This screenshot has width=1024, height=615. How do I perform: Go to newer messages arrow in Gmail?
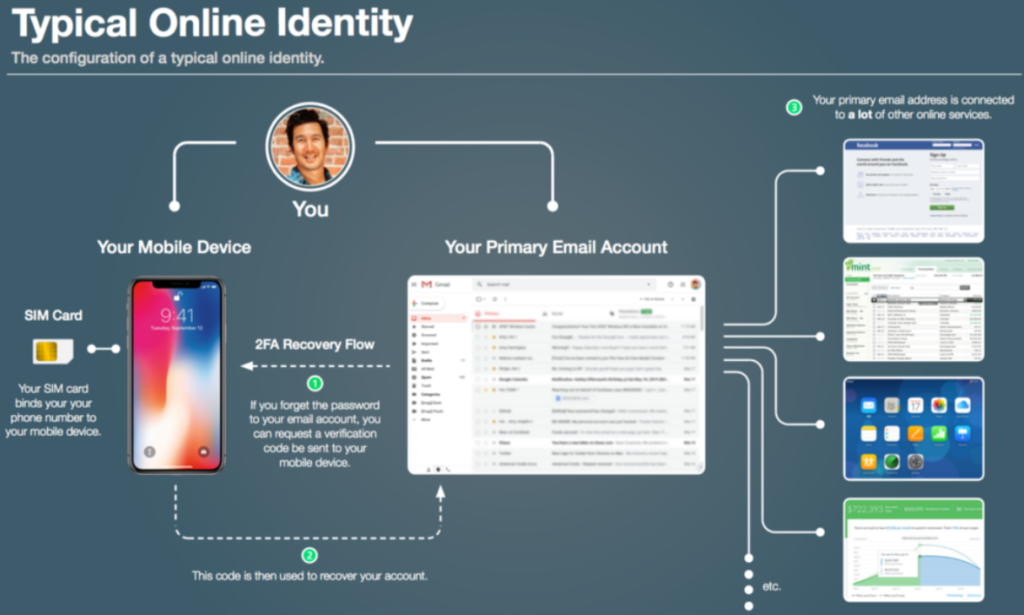click(672, 299)
